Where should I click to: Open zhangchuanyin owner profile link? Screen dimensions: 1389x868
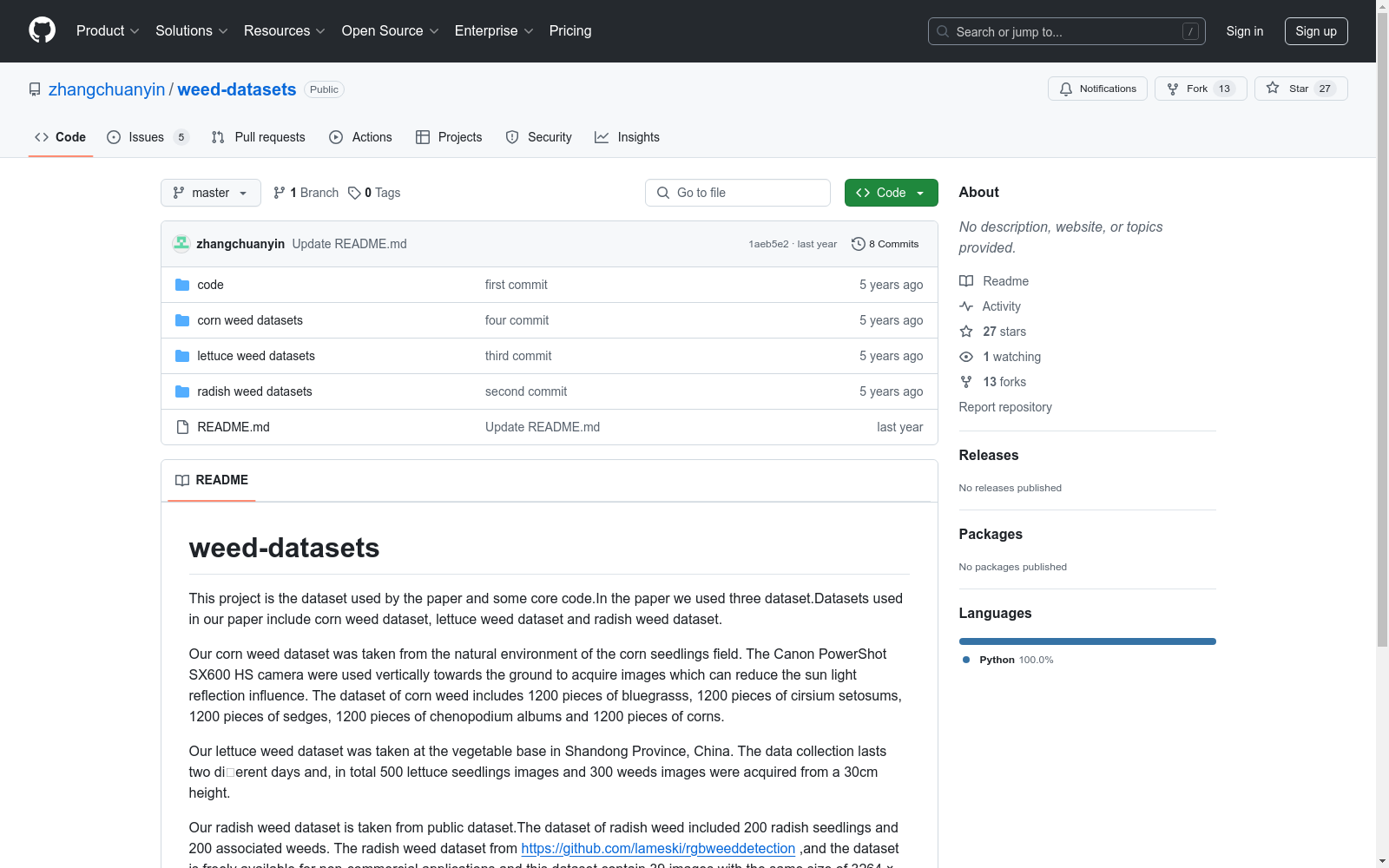(107, 89)
